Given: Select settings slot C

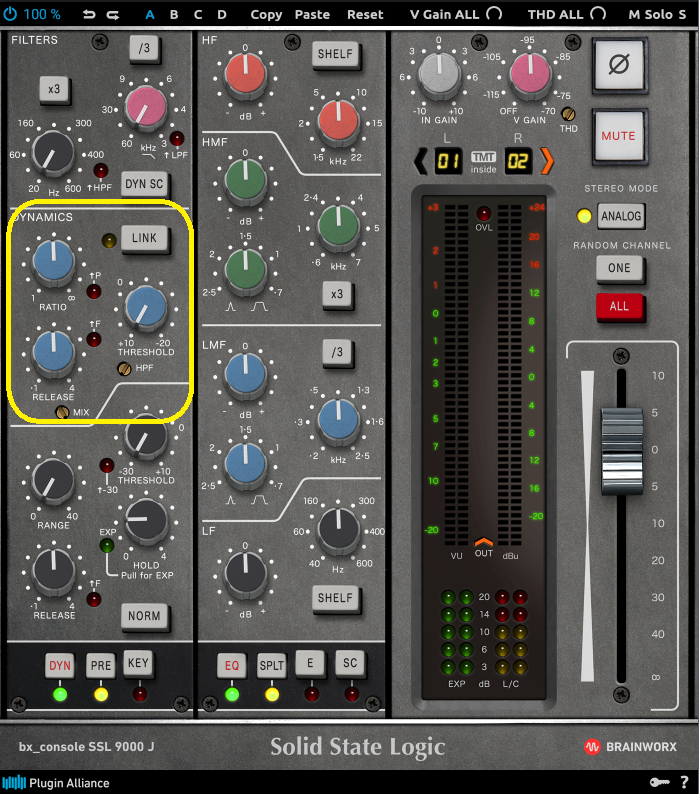Looking at the screenshot, I should tap(198, 15).
